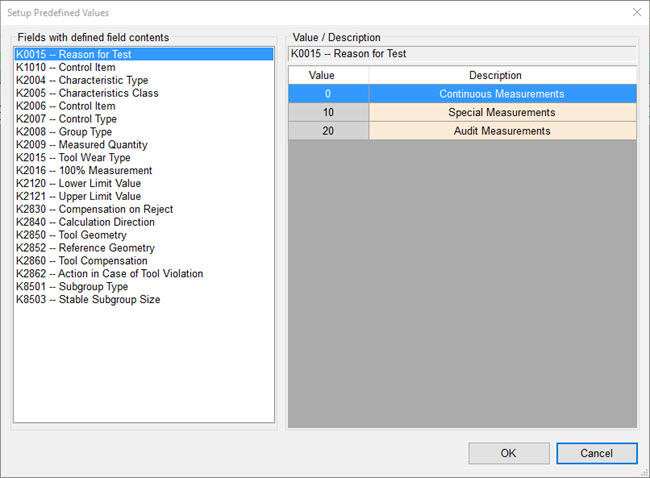Select K2008 Group Type field
650x478 pixels.
point(64,132)
